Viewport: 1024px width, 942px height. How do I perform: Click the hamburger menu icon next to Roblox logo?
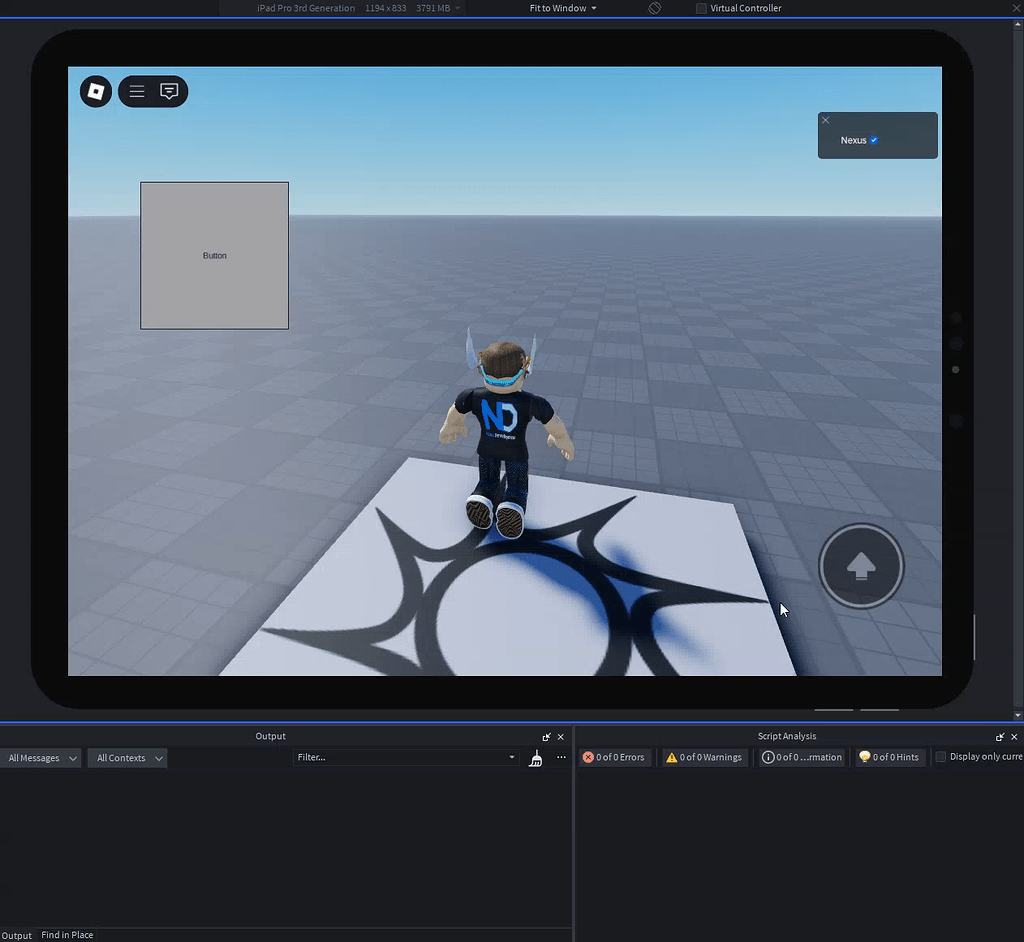point(136,91)
